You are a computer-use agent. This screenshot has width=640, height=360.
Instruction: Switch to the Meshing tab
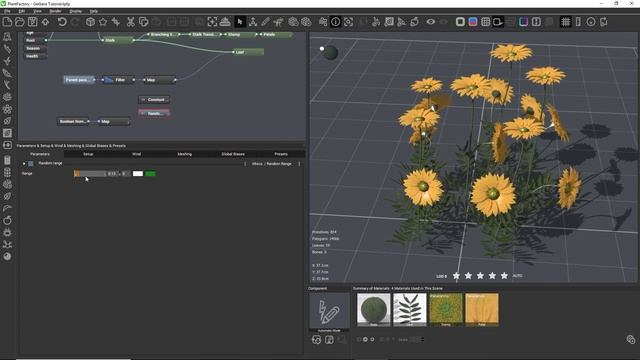(x=184, y=154)
